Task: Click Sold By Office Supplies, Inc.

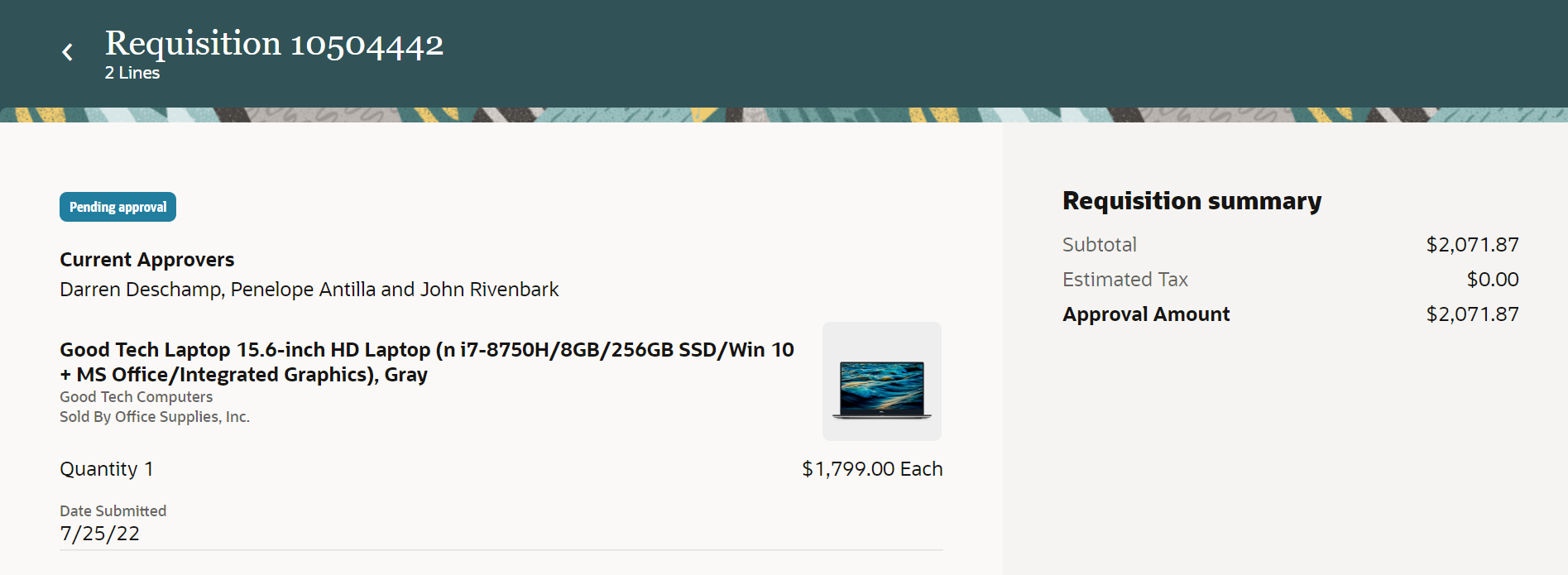Action: point(154,417)
